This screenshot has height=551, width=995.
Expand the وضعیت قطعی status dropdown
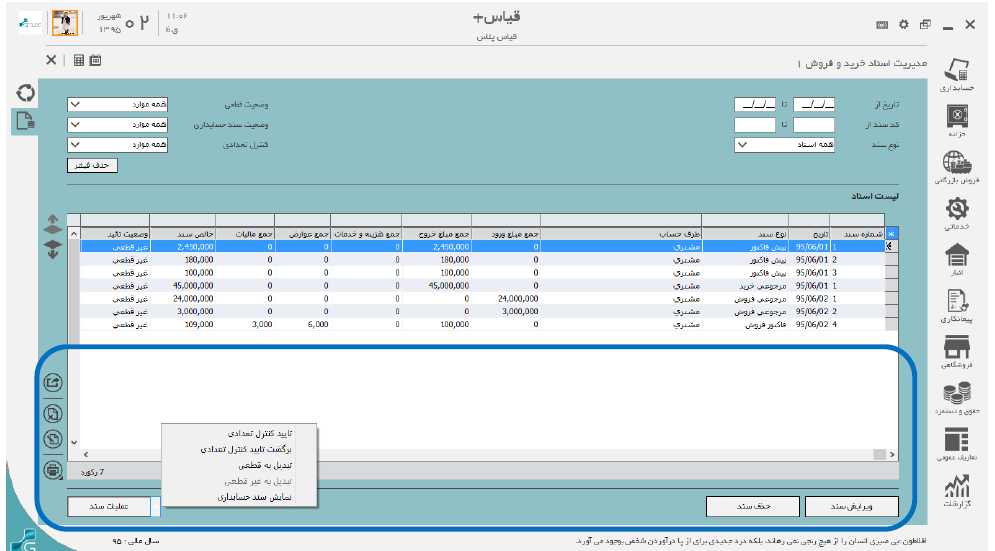(76, 104)
